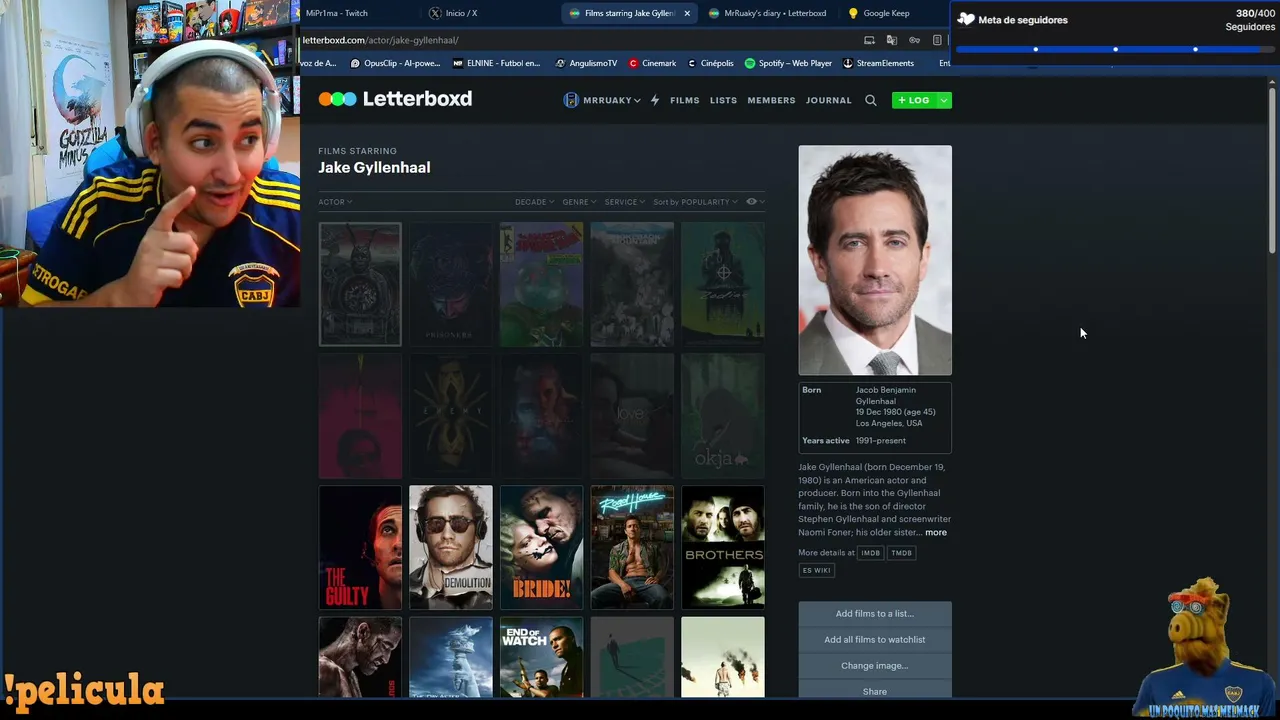Open The Bride! film poster

(x=541, y=547)
